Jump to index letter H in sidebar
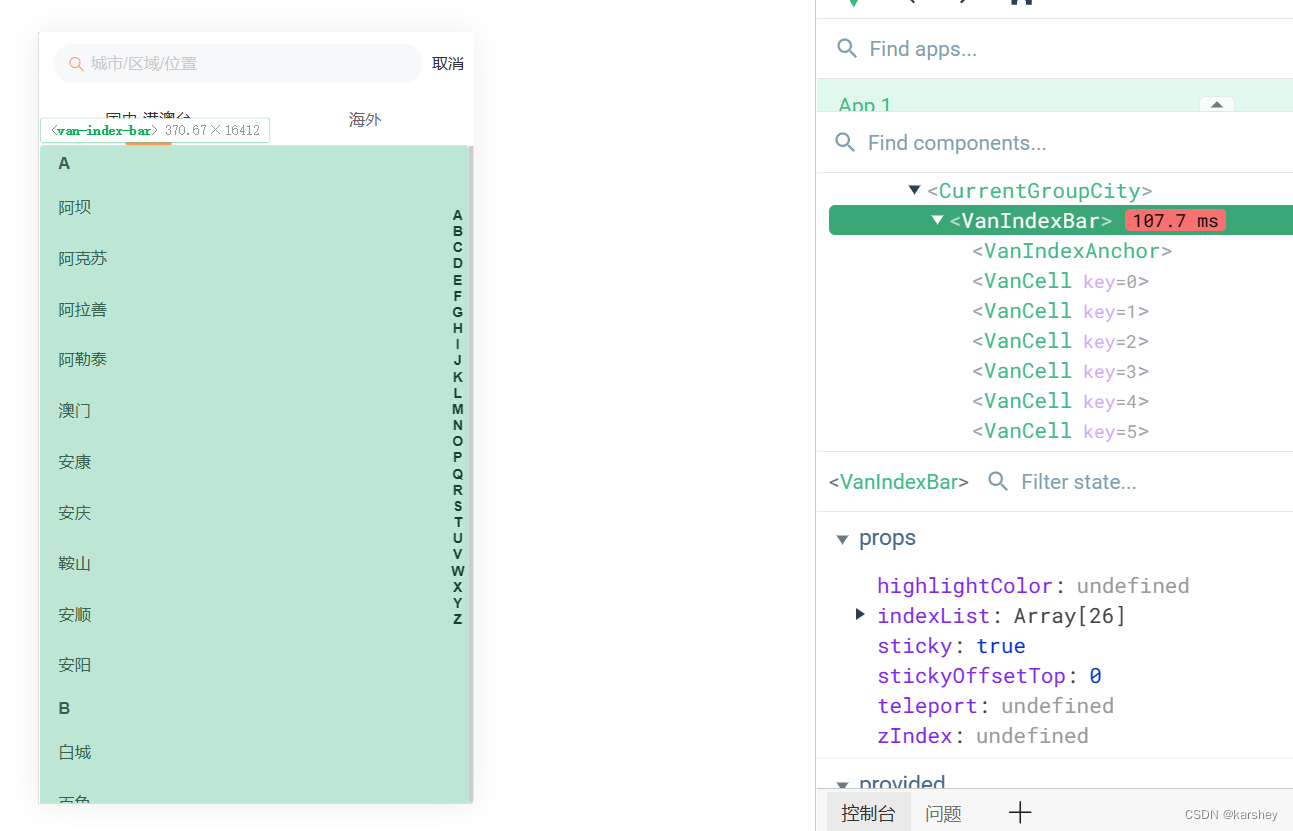The image size is (1293, 831). 458,328
